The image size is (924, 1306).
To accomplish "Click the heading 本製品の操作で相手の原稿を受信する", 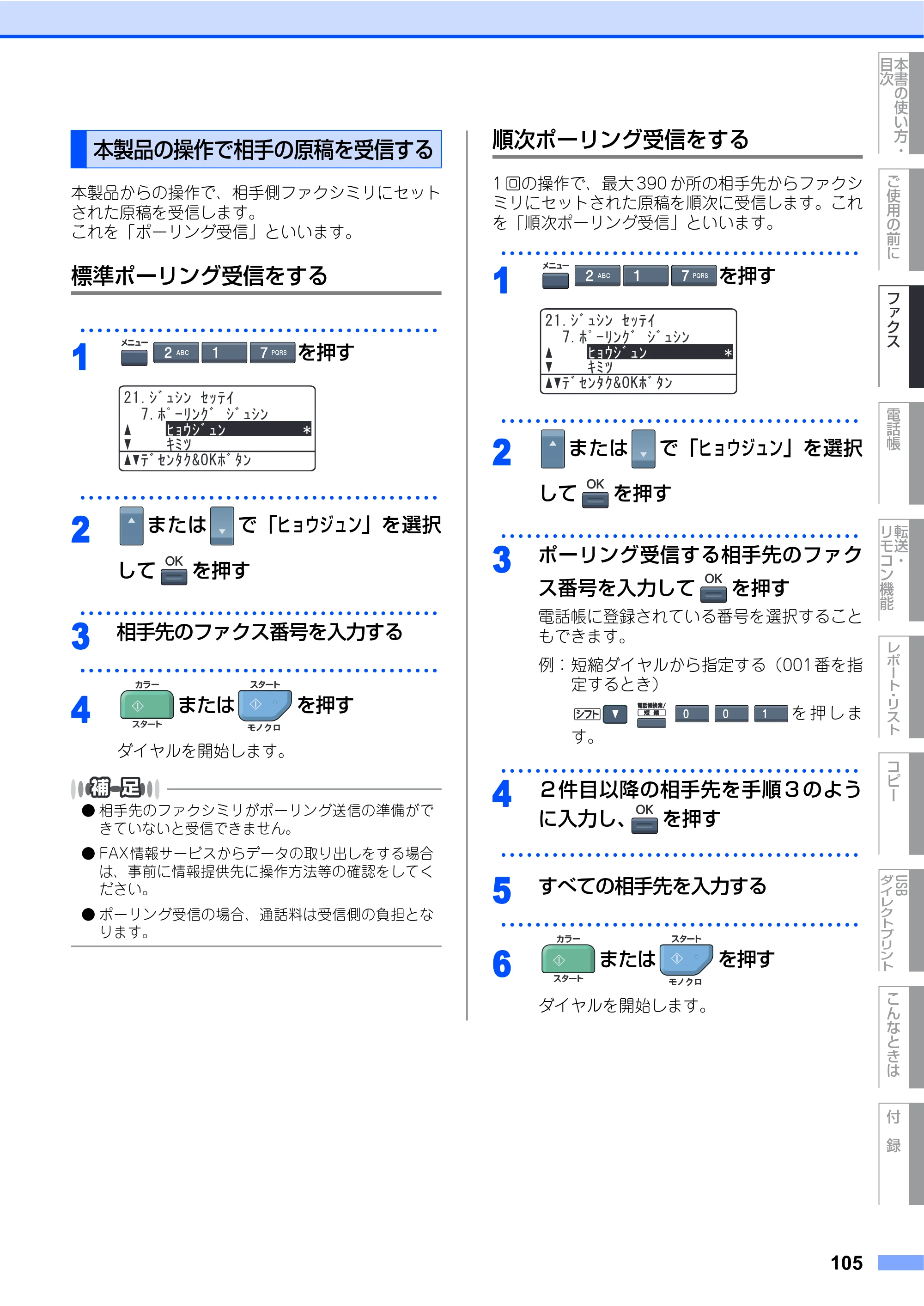I will [x=256, y=149].
